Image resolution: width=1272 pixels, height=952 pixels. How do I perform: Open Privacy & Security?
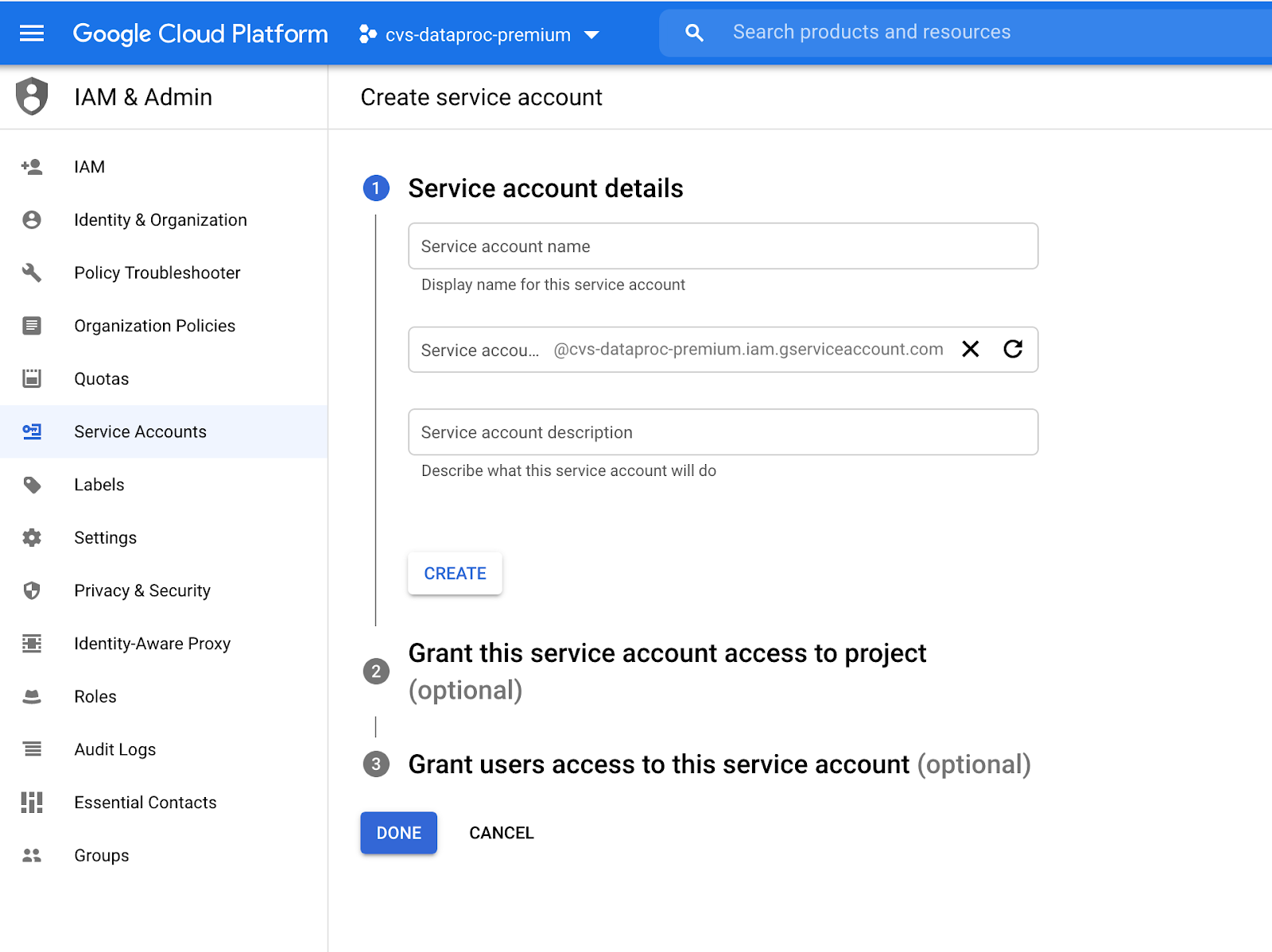click(164, 590)
